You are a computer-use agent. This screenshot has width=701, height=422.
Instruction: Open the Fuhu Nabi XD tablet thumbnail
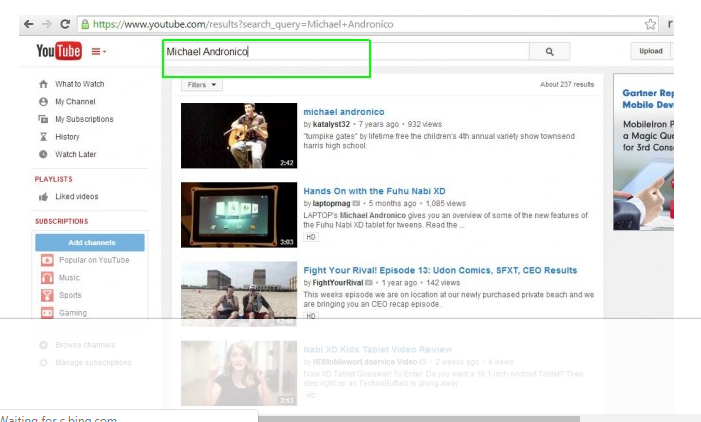[239, 215]
